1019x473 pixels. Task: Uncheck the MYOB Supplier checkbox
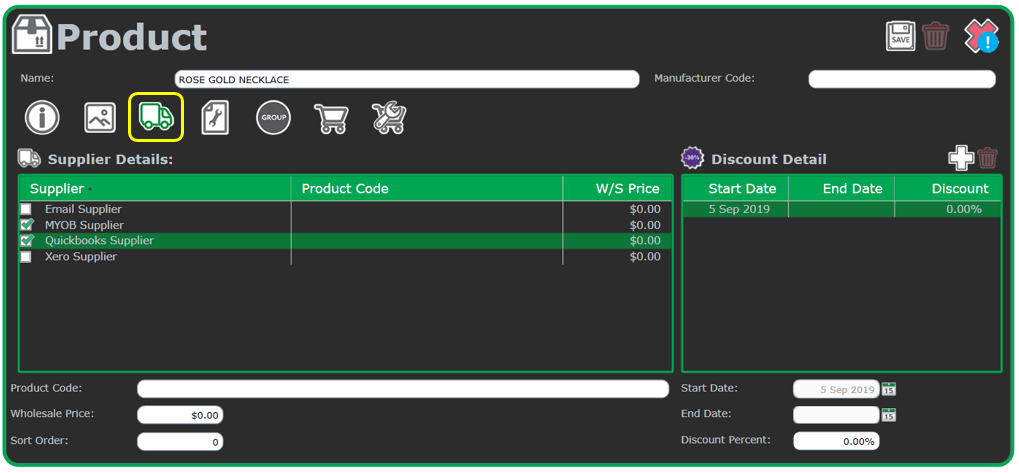coord(26,225)
